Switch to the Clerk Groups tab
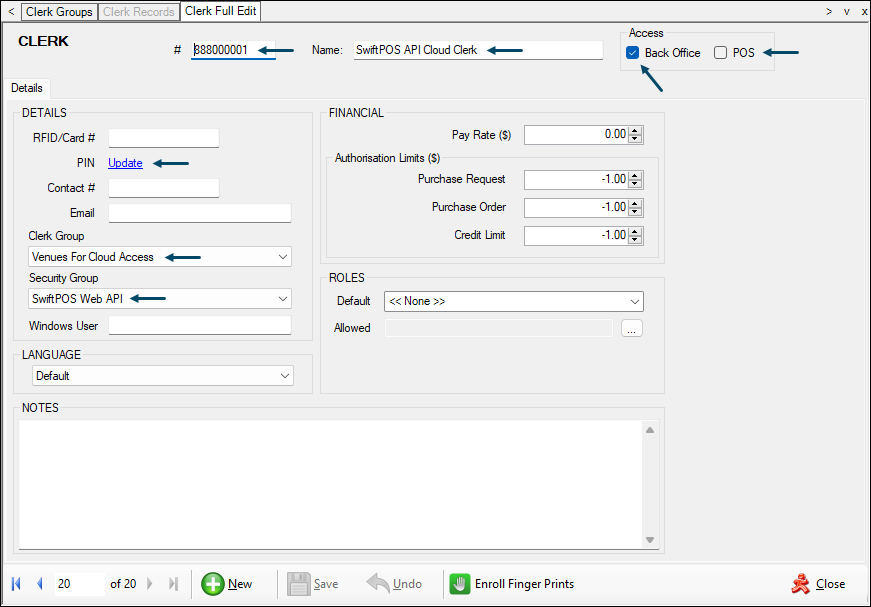 59,12
